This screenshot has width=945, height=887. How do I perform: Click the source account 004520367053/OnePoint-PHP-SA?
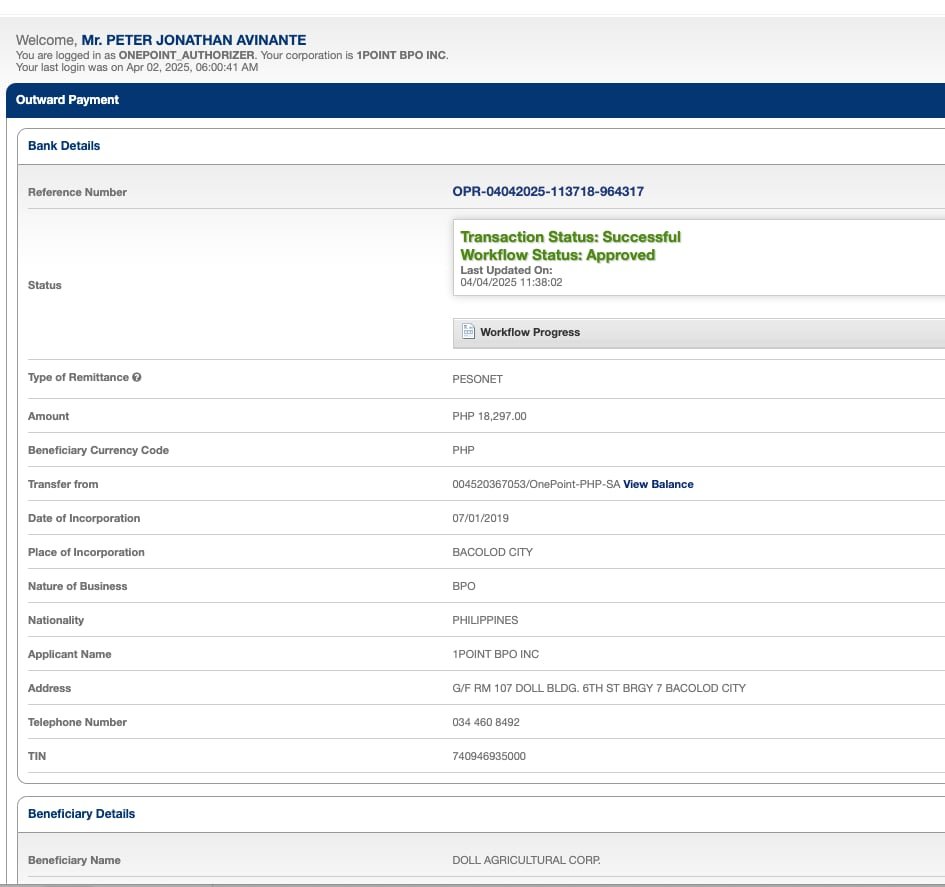536,484
